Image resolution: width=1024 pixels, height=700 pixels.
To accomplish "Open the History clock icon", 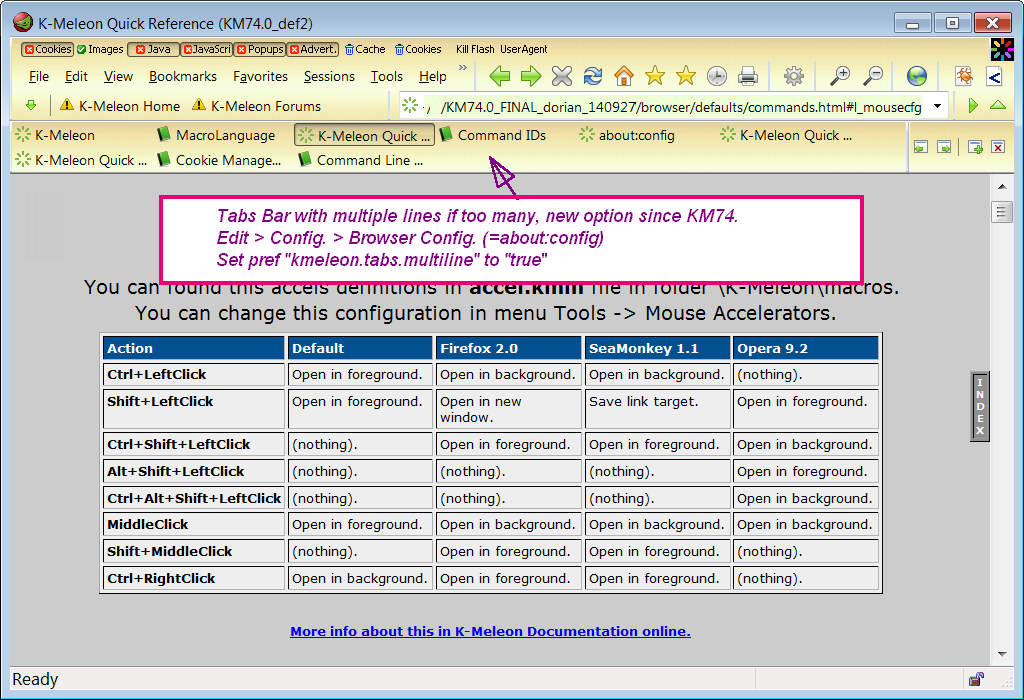I will point(716,76).
